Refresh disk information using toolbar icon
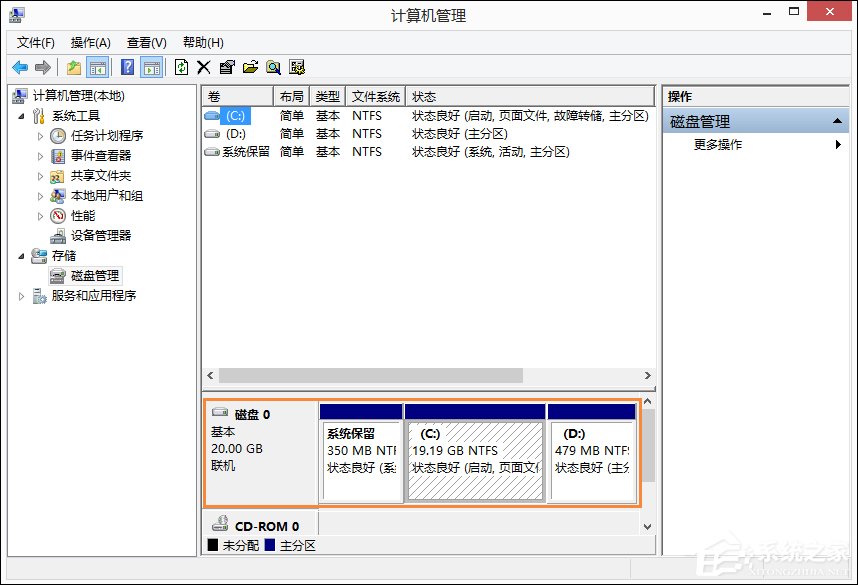 [x=180, y=66]
